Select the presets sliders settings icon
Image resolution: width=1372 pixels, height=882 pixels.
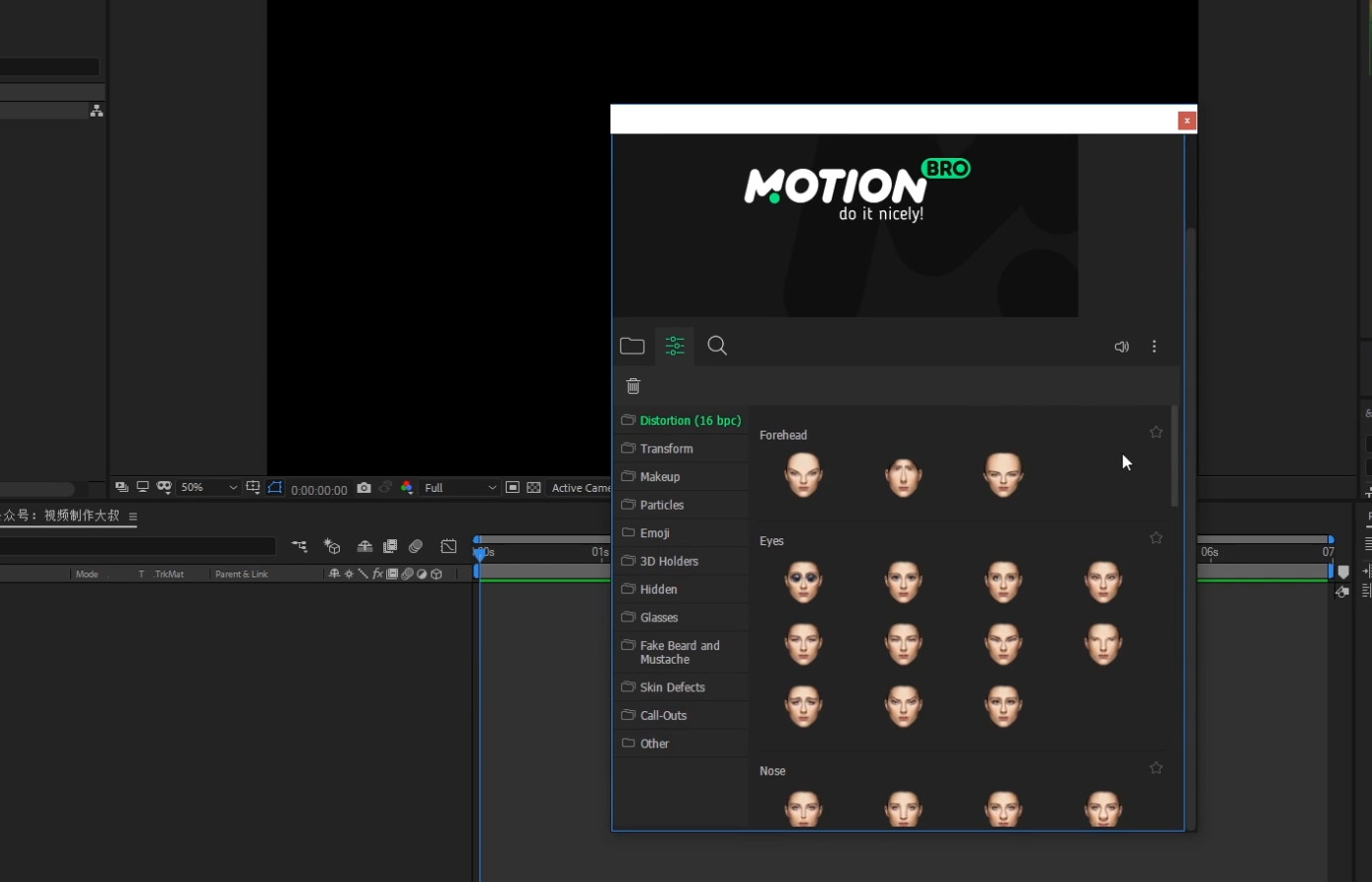(x=675, y=346)
